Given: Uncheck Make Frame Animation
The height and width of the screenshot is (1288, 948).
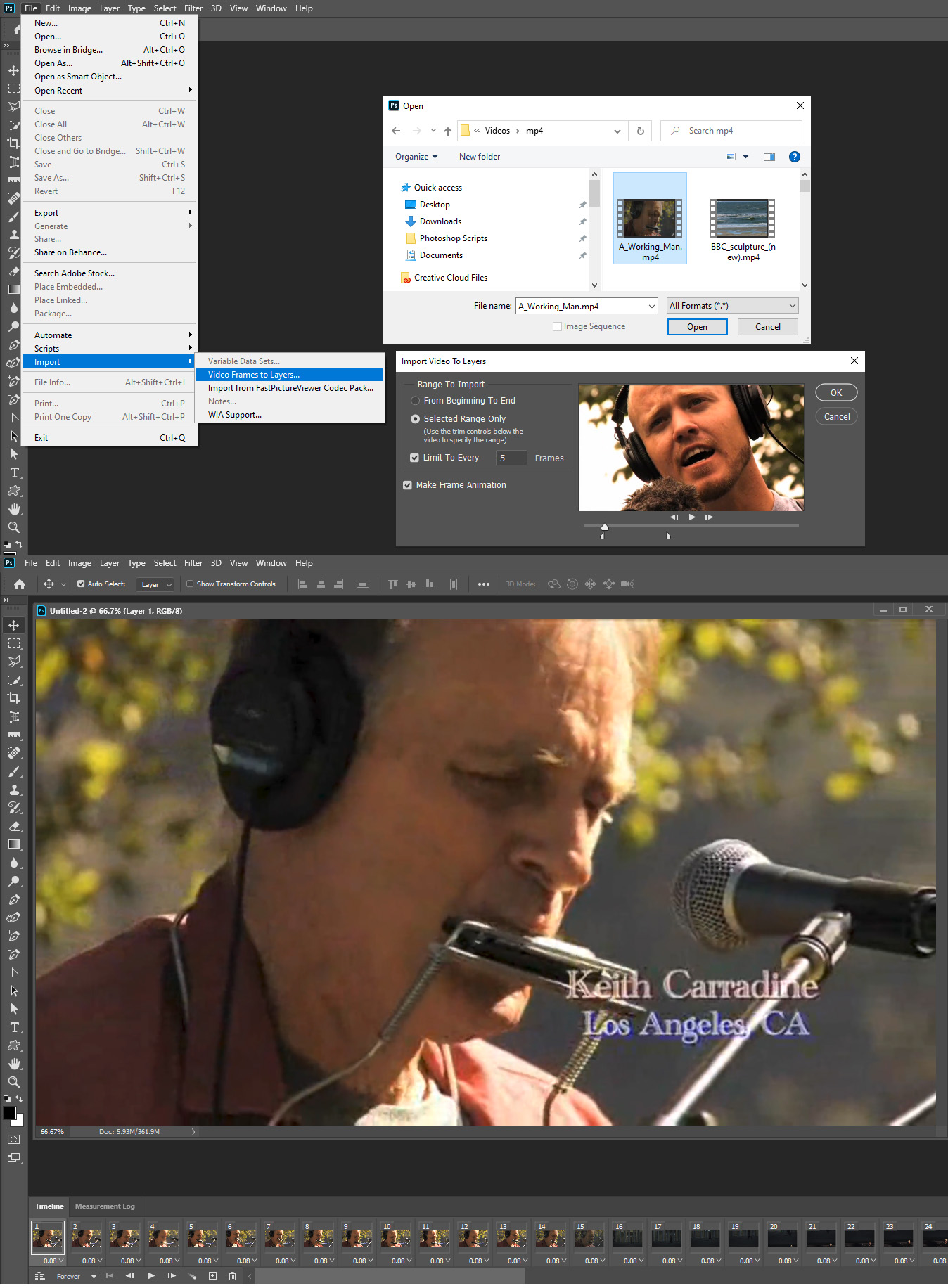Looking at the screenshot, I should (407, 485).
